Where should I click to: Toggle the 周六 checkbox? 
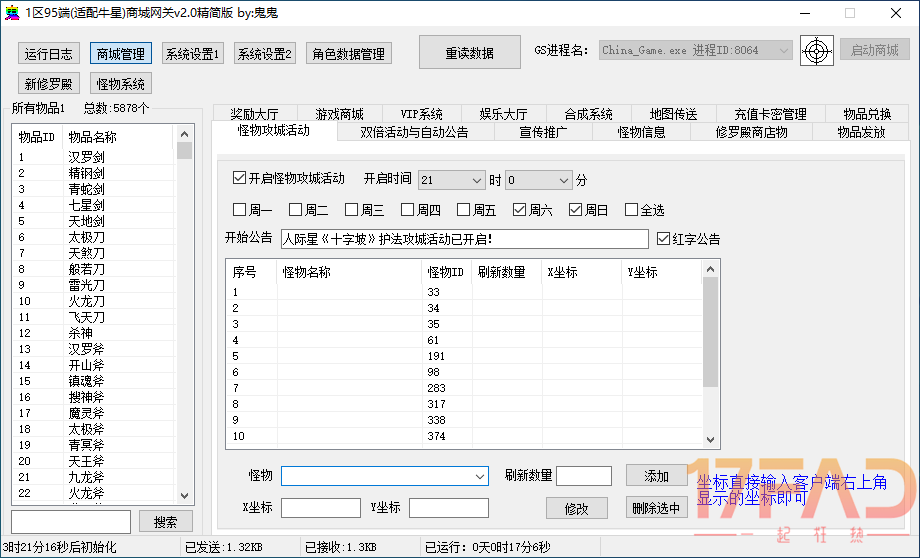(519, 210)
